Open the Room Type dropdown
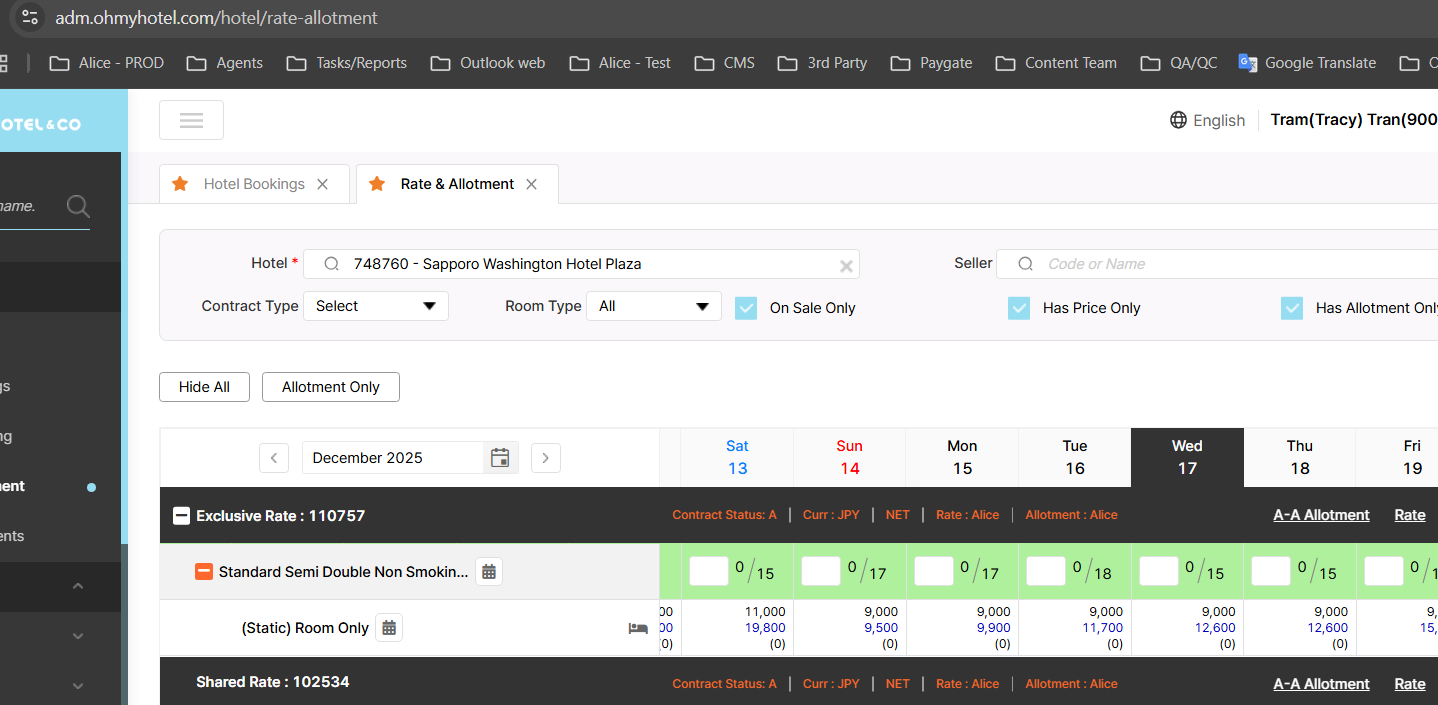This screenshot has height=705, width=1438. pyautogui.click(x=653, y=306)
